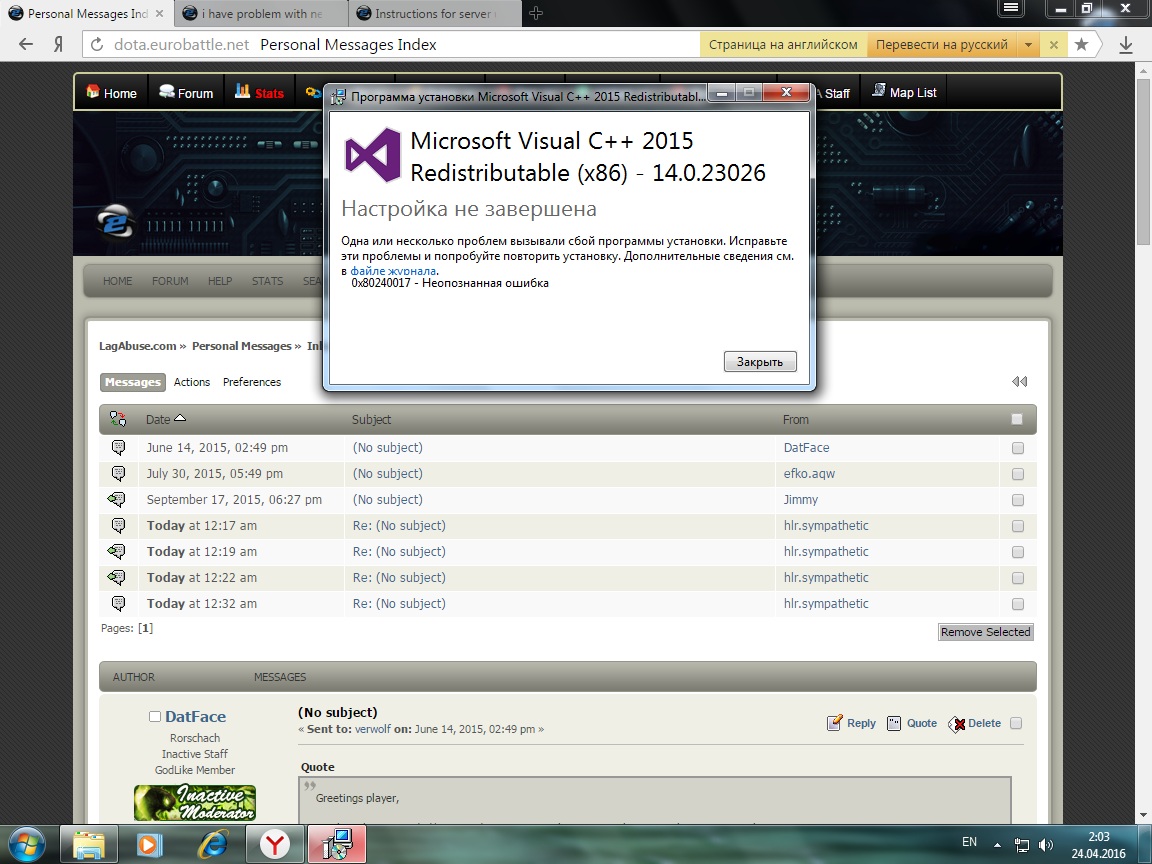The width and height of the screenshot is (1152, 864).
Task: Open Staff item in site menu
Action: click(837, 93)
